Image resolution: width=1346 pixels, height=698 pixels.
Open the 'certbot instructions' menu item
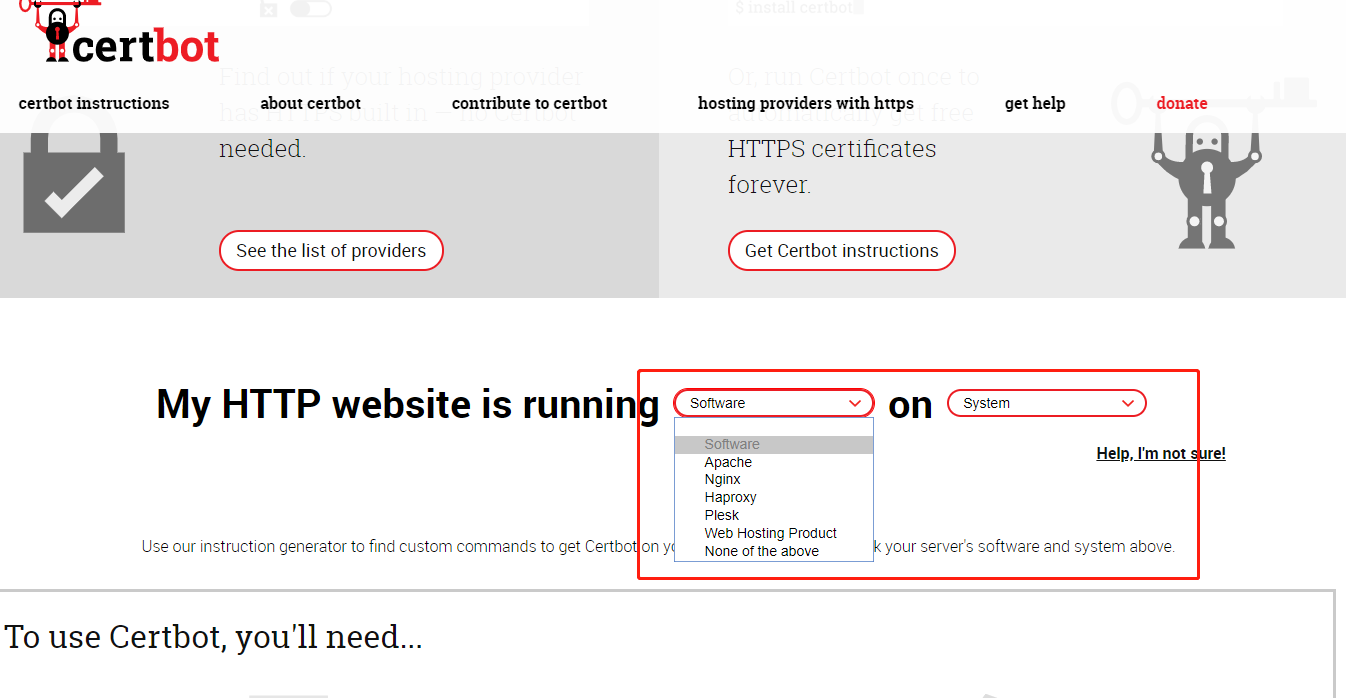click(93, 103)
